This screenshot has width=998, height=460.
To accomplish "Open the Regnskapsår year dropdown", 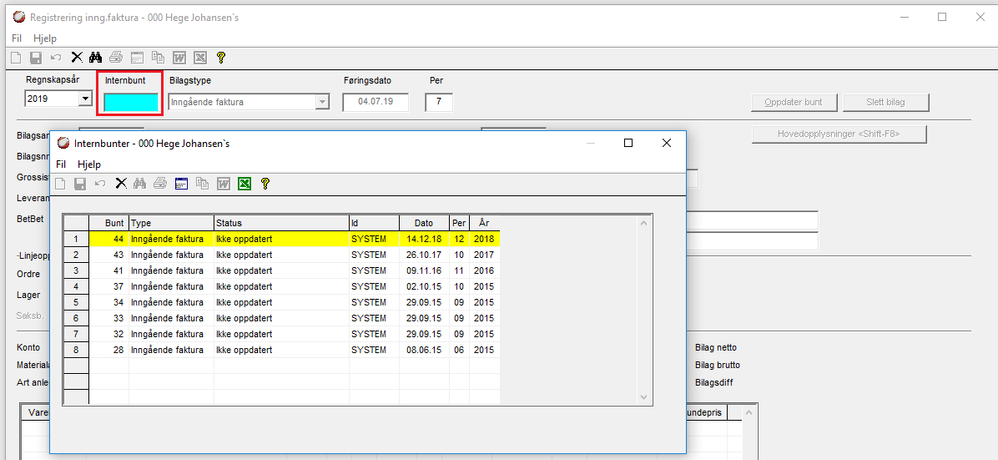I will [85, 100].
